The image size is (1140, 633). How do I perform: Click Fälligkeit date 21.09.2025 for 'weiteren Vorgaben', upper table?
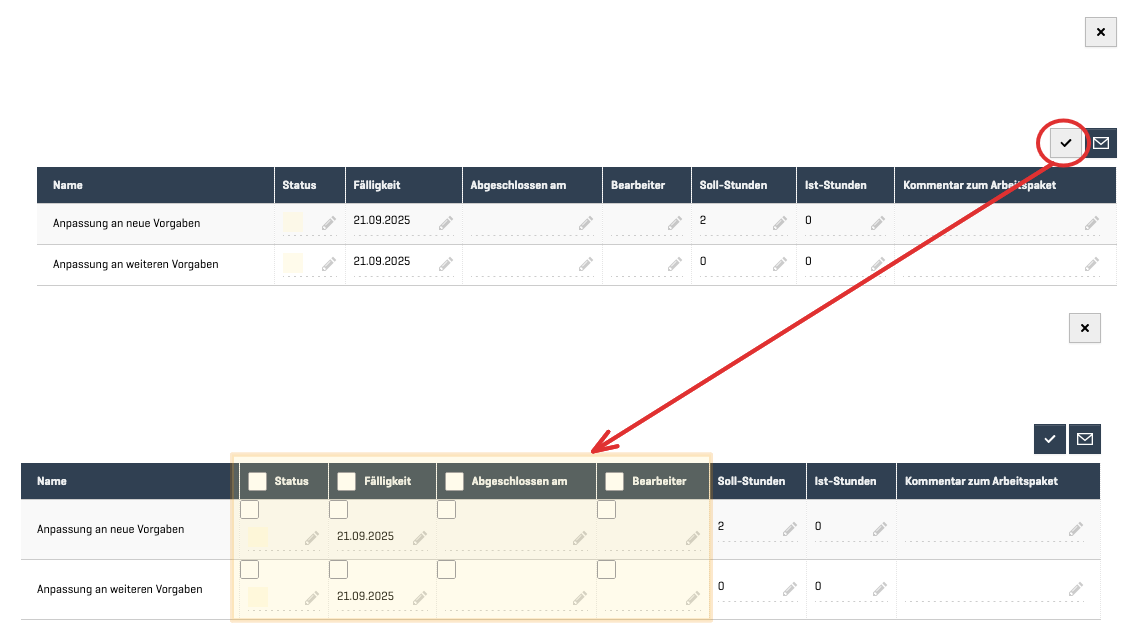382,261
